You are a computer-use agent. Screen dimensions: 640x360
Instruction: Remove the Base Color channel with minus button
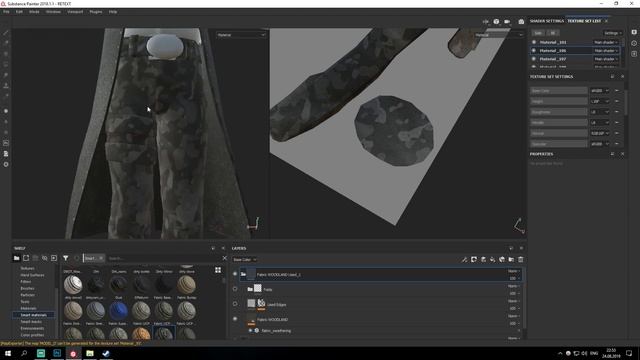tap(617, 91)
